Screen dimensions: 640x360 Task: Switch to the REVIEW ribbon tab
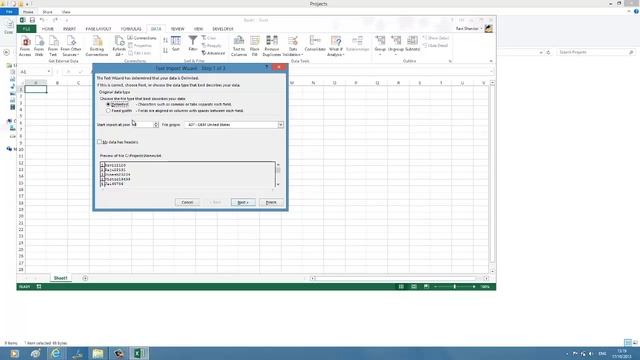(x=178, y=29)
